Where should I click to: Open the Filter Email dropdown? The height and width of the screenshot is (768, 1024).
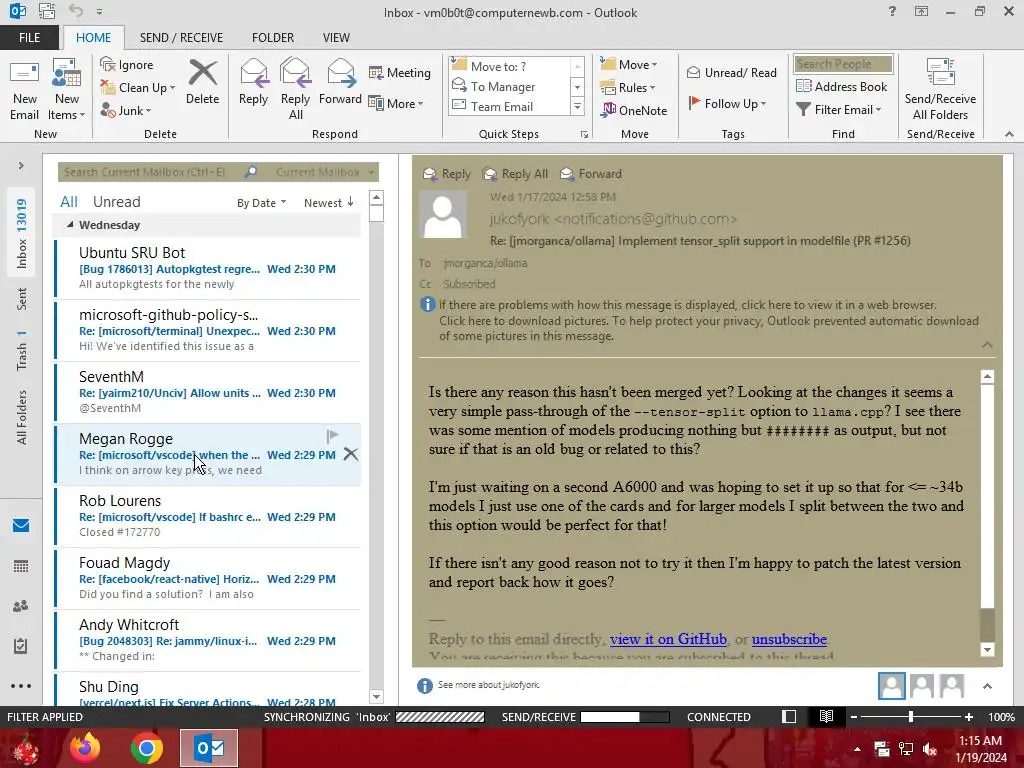pyautogui.click(x=839, y=110)
